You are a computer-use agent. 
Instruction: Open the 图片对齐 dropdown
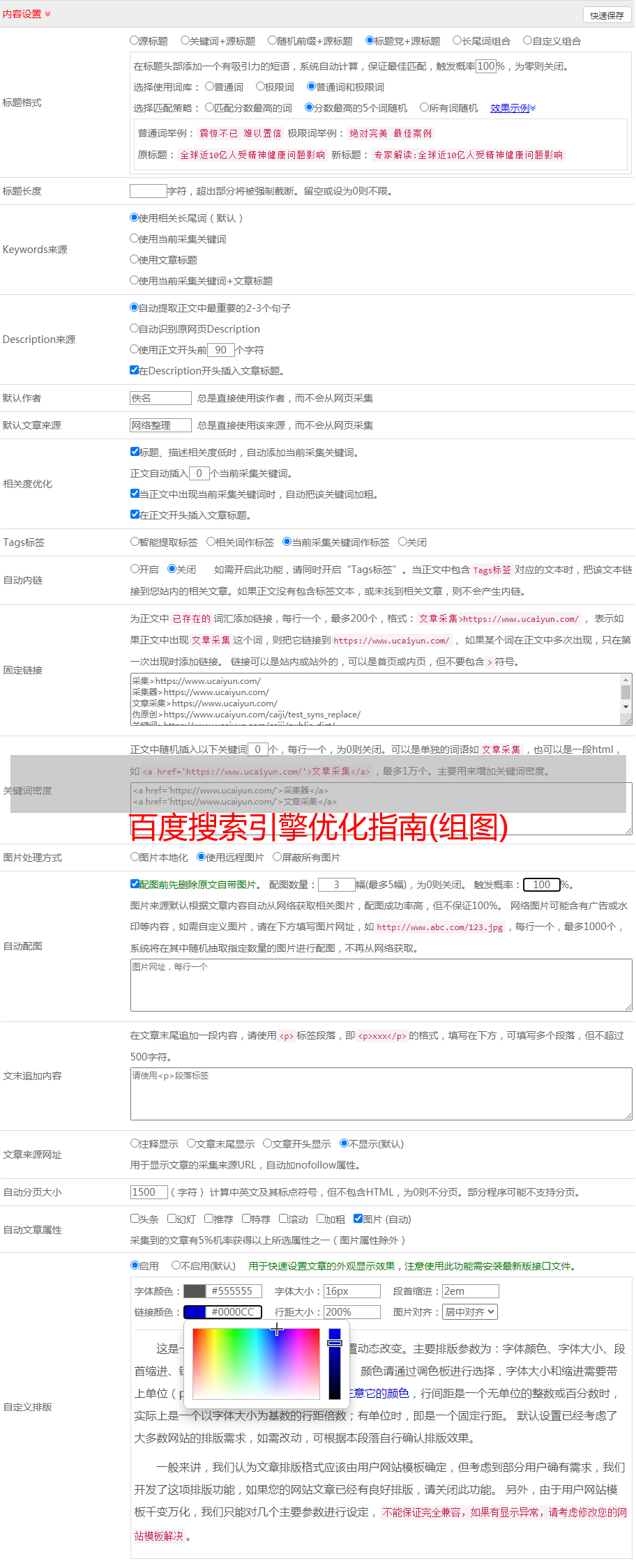(x=470, y=1312)
